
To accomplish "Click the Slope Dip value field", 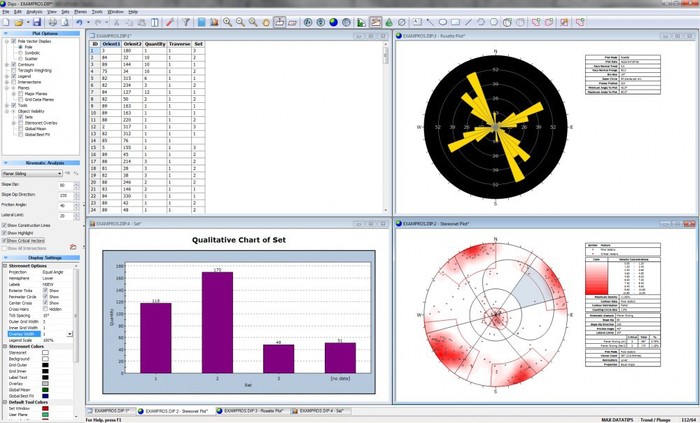I will [62, 185].
